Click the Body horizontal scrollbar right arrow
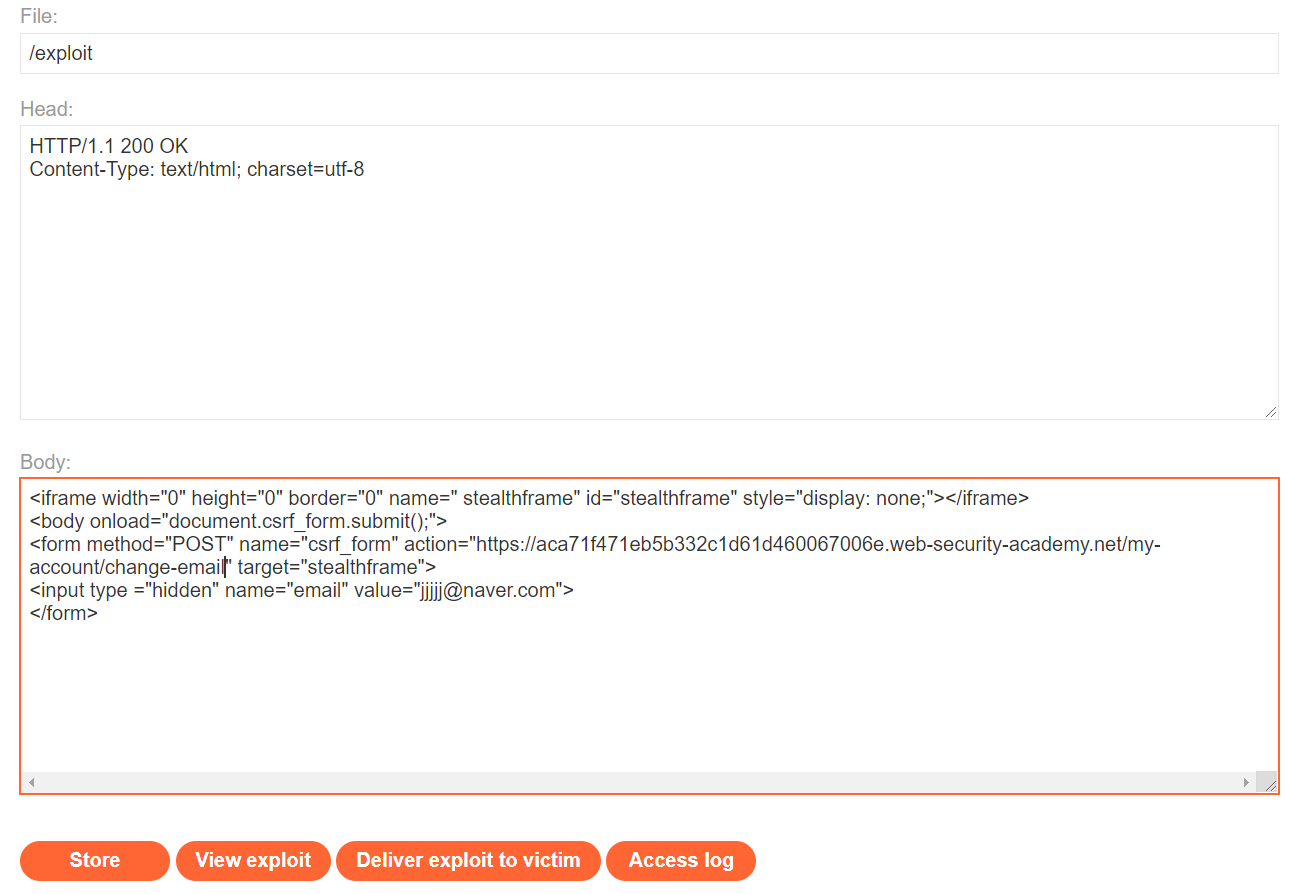The height and width of the screenshot is (894, 1289). click(1246, 782)
